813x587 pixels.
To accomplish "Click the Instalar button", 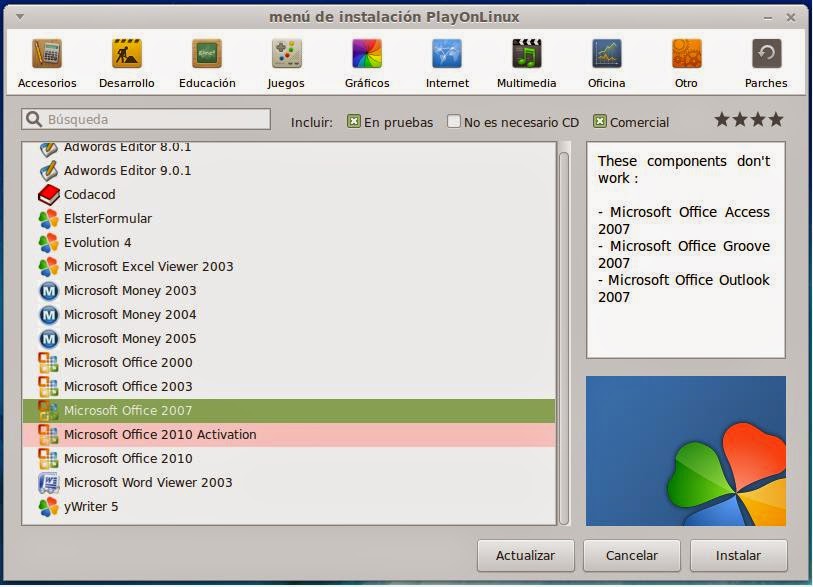I will click(738, 555).
